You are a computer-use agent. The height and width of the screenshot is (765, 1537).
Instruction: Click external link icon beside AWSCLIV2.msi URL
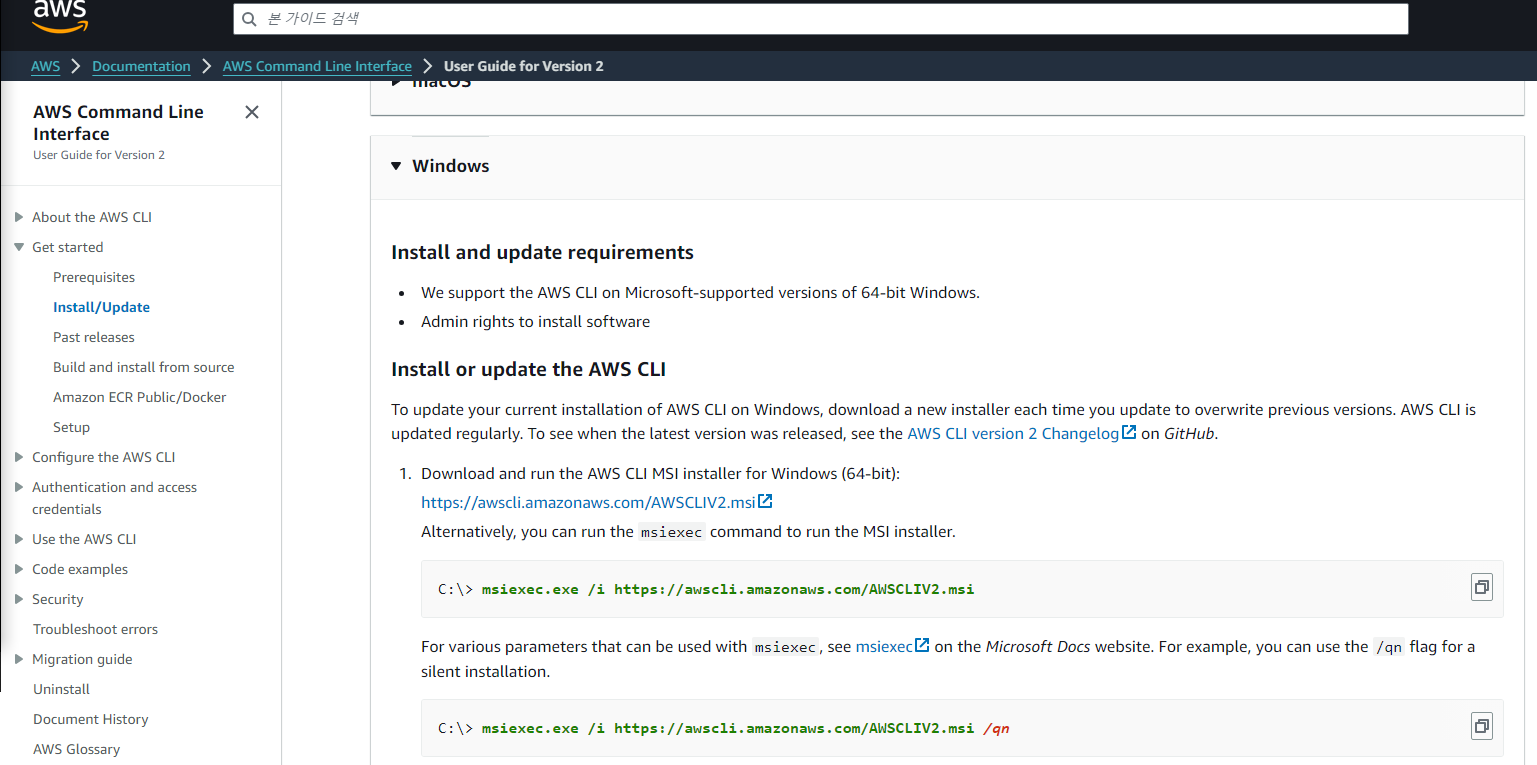pos(765,502)
